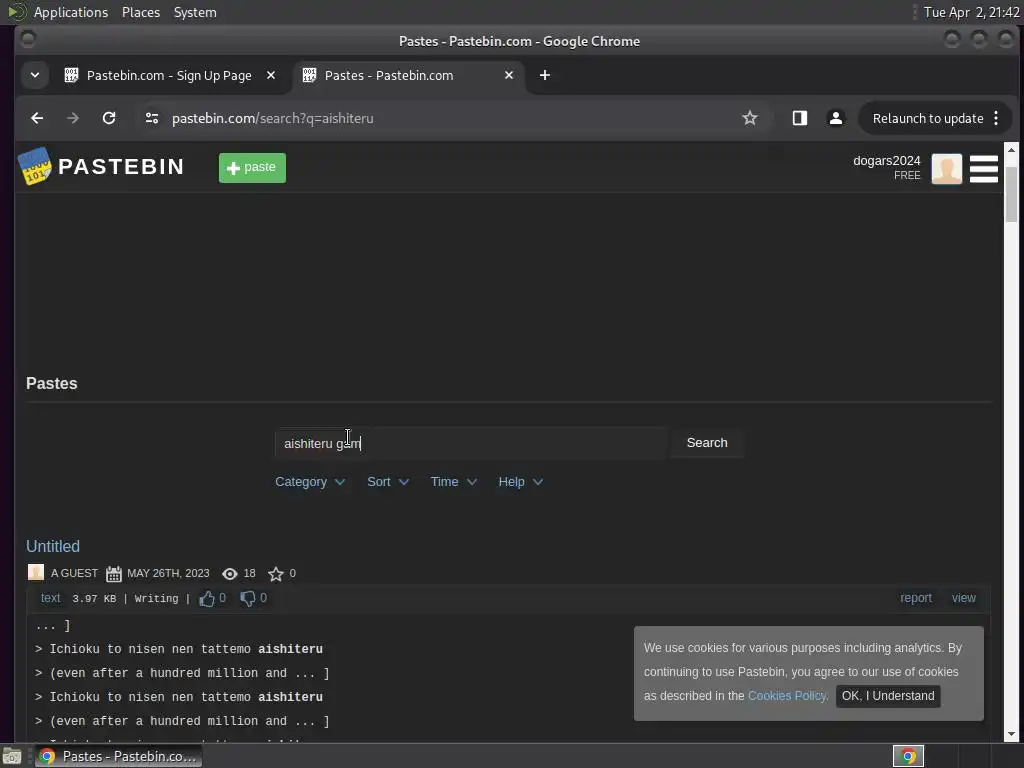Click the report link
1024x768 pixels.
[x=916, y=598]
